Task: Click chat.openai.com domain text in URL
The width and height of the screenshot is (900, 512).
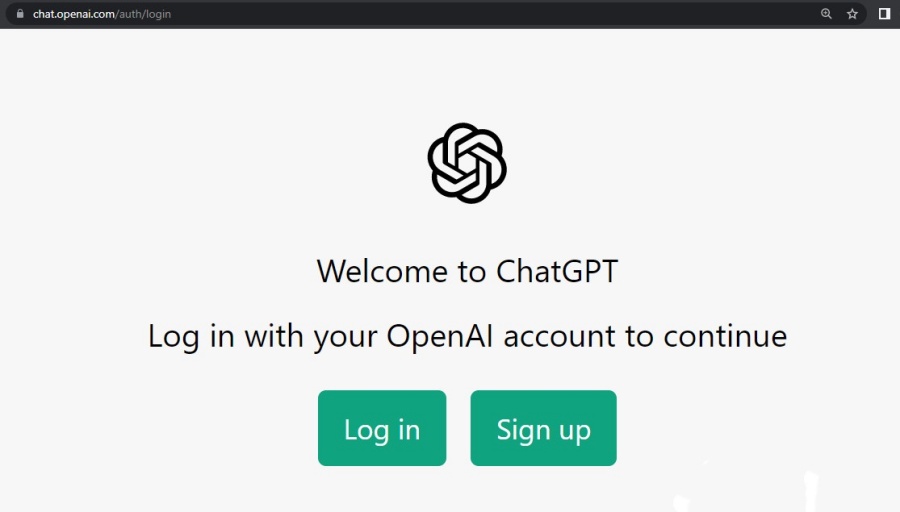Action: [74, 14]
